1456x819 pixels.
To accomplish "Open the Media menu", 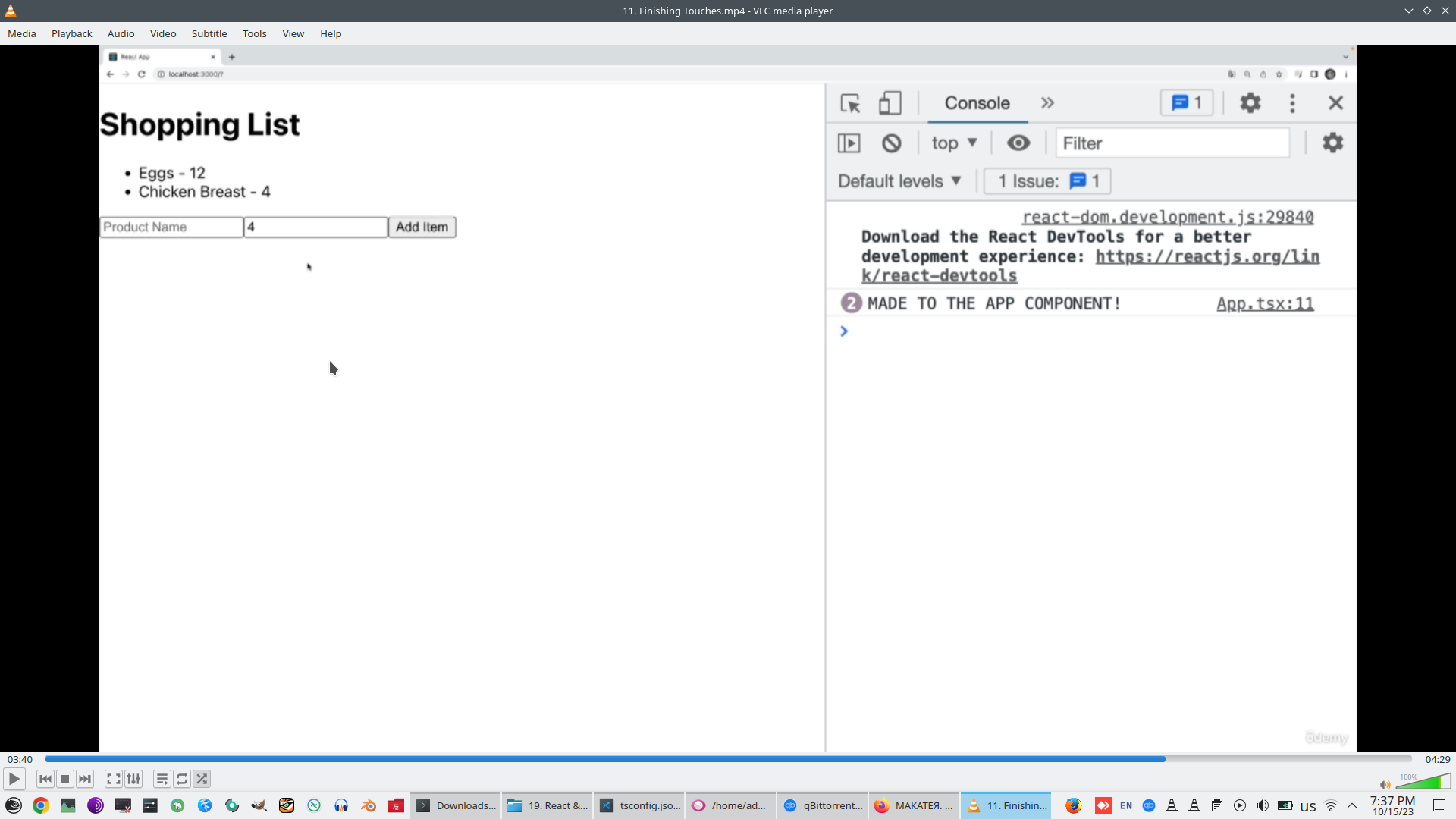I will (x=21, y=33).
